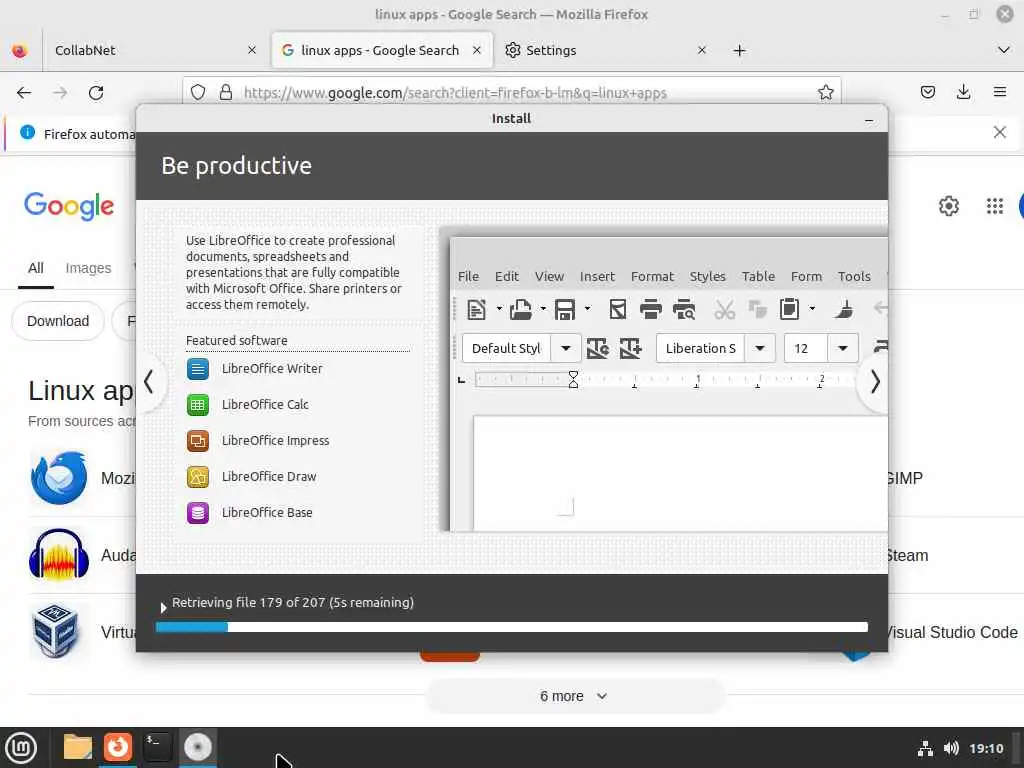Open the Google apps grid
Screen dimensions: 1024x768
pos(994,206)
